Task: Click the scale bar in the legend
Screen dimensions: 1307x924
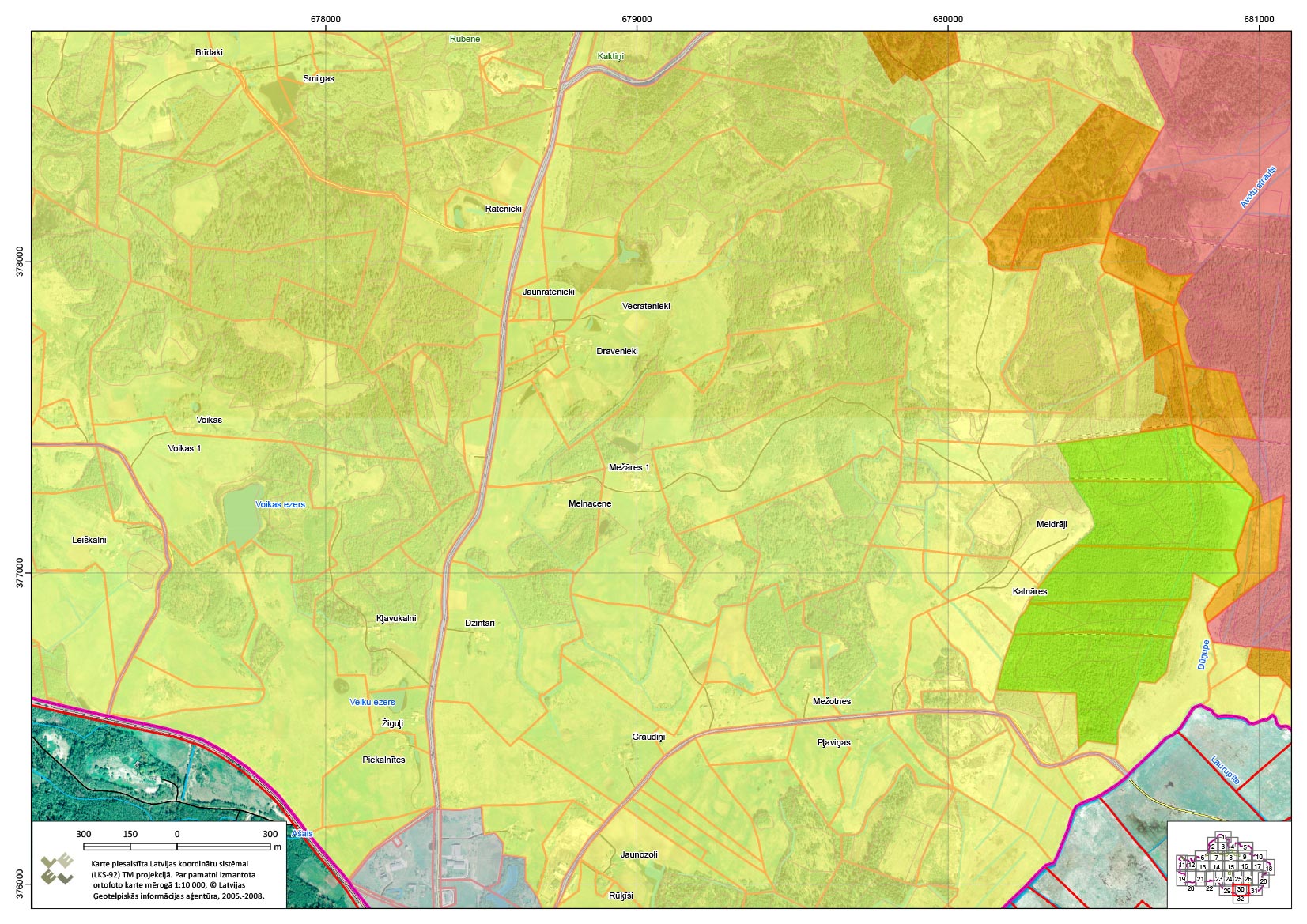Action: 176,847
